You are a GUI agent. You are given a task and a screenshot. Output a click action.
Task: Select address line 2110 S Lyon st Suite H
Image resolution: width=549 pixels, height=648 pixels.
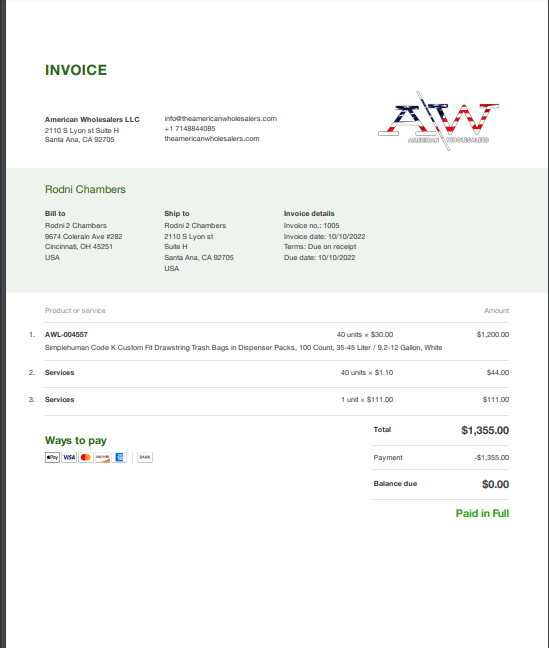[82, 130]
